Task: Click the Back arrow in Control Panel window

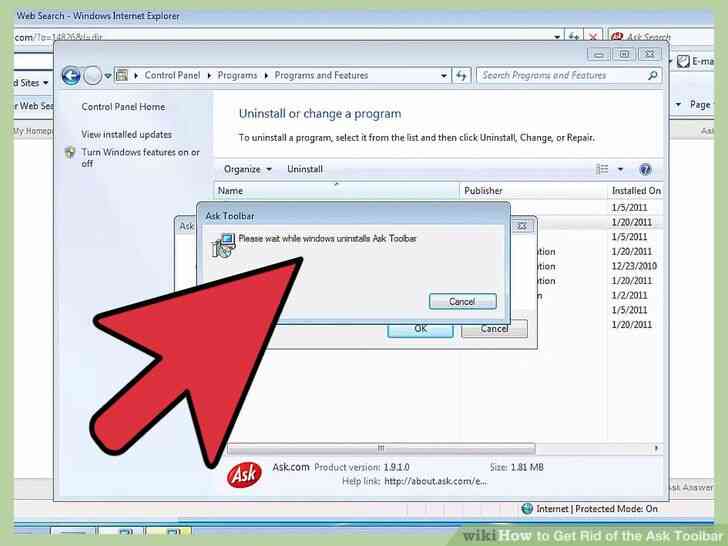Action: pyautogui.click(x=71, y=76)
